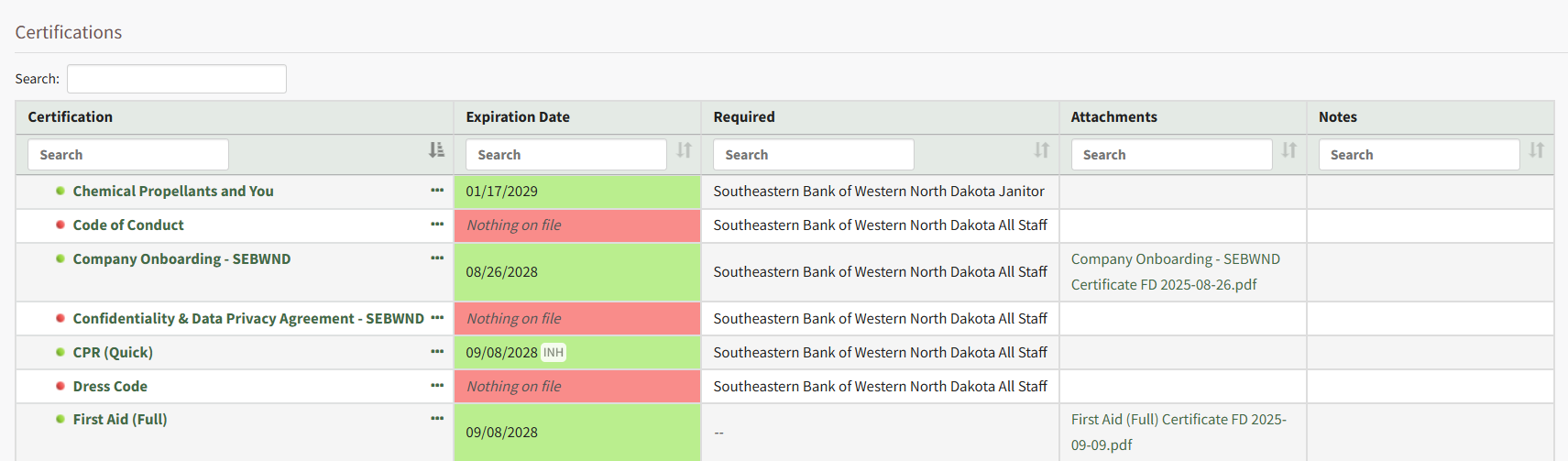Image resolution: width=1568 pixels, height=461 pixels.
Task: Focus the Expiration Date search box
Action: 565,155
